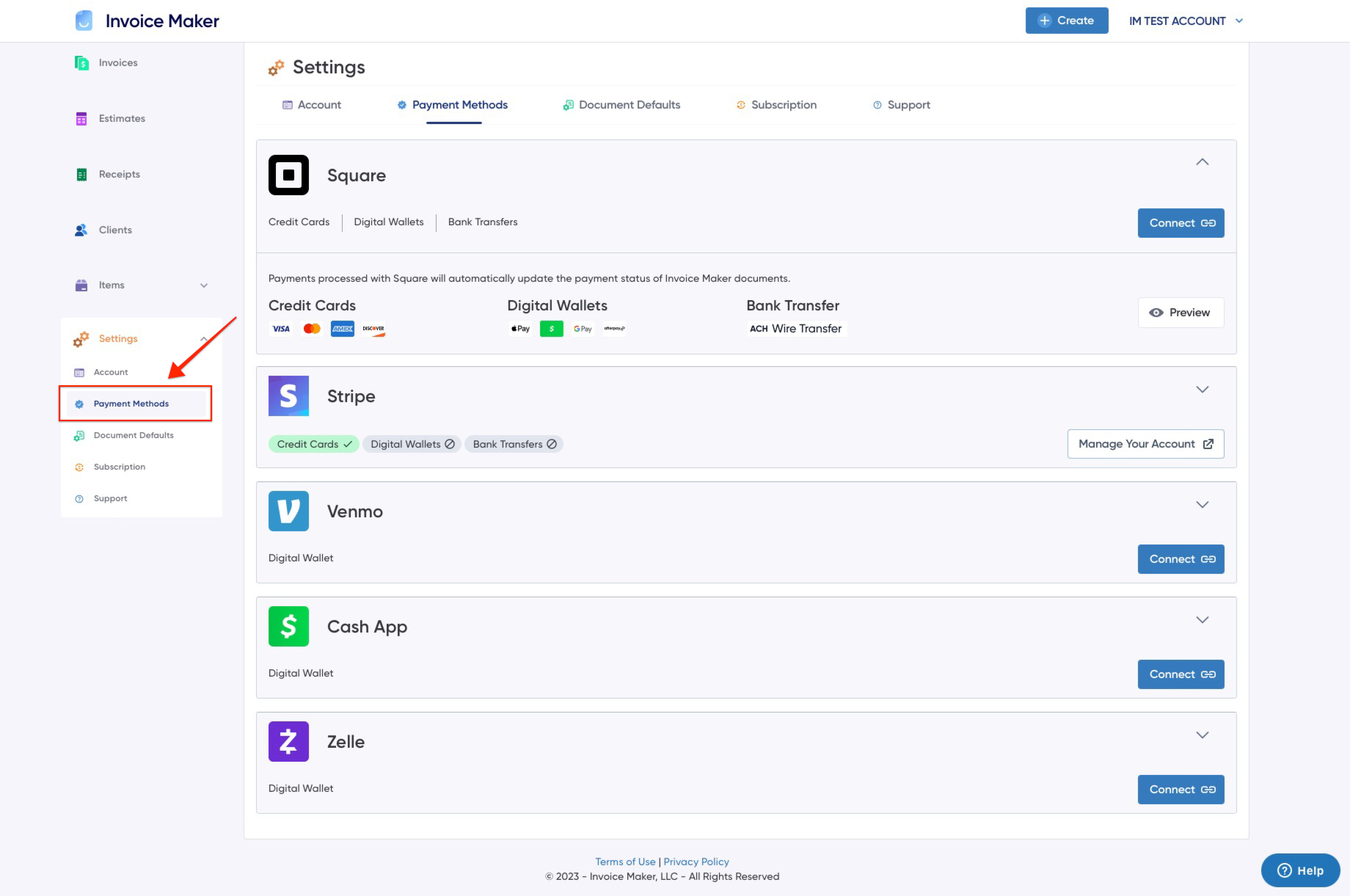Switch to the Document Defaults tab

(x=621, y=105)
